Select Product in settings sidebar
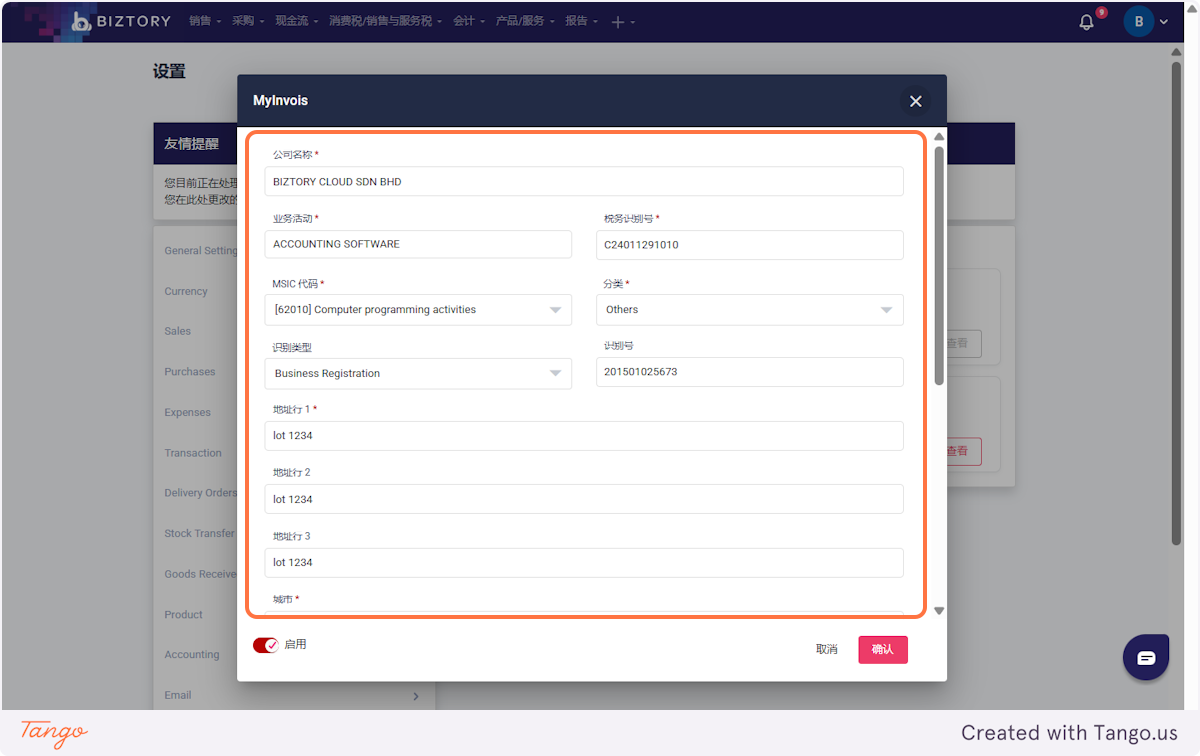 point(183,615)
